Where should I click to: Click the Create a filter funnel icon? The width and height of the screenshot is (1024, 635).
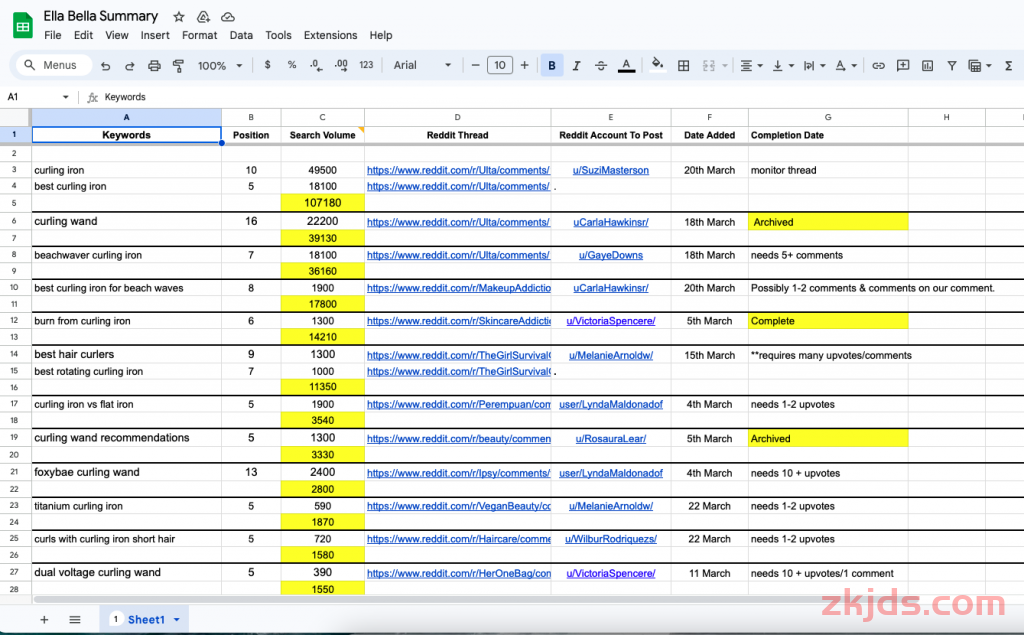click(x=952, y=65)
